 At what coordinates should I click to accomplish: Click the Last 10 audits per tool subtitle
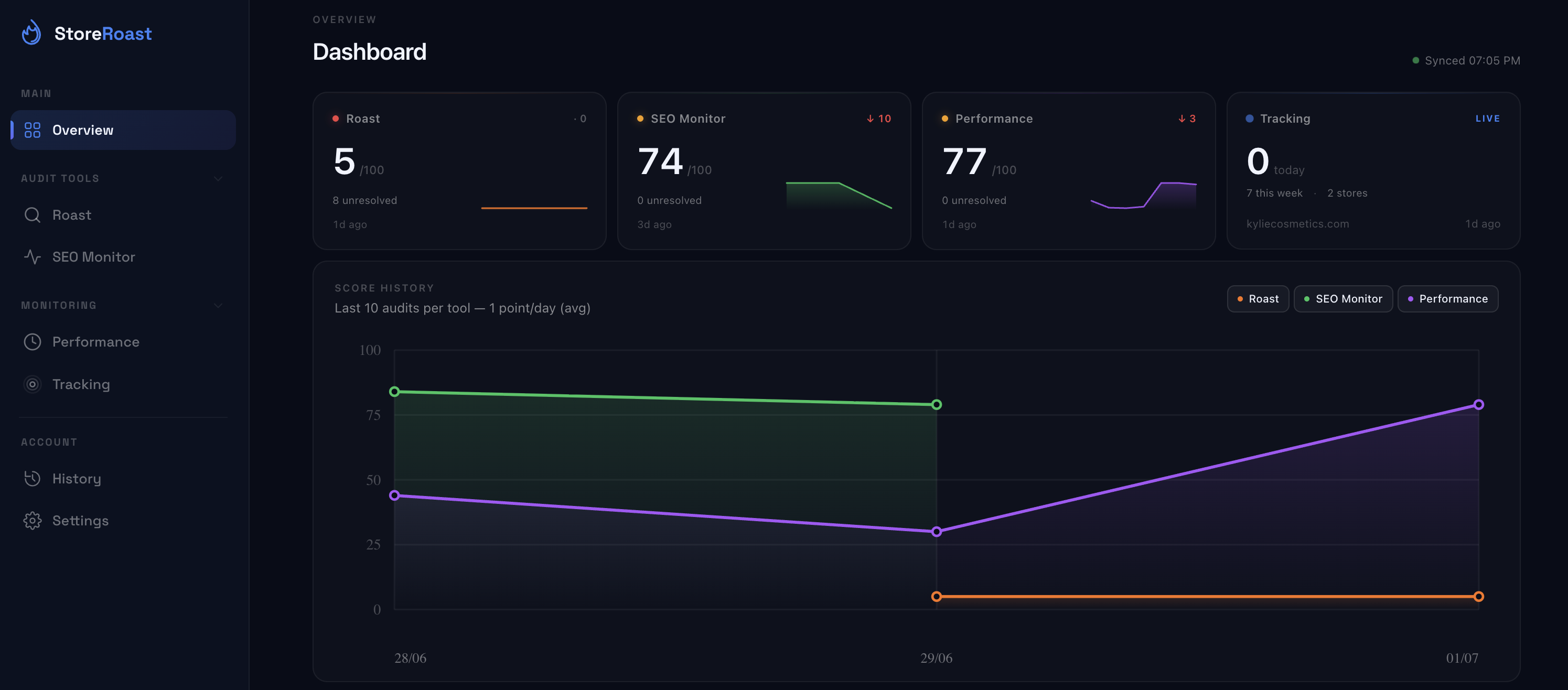click(x=463, y=308)
